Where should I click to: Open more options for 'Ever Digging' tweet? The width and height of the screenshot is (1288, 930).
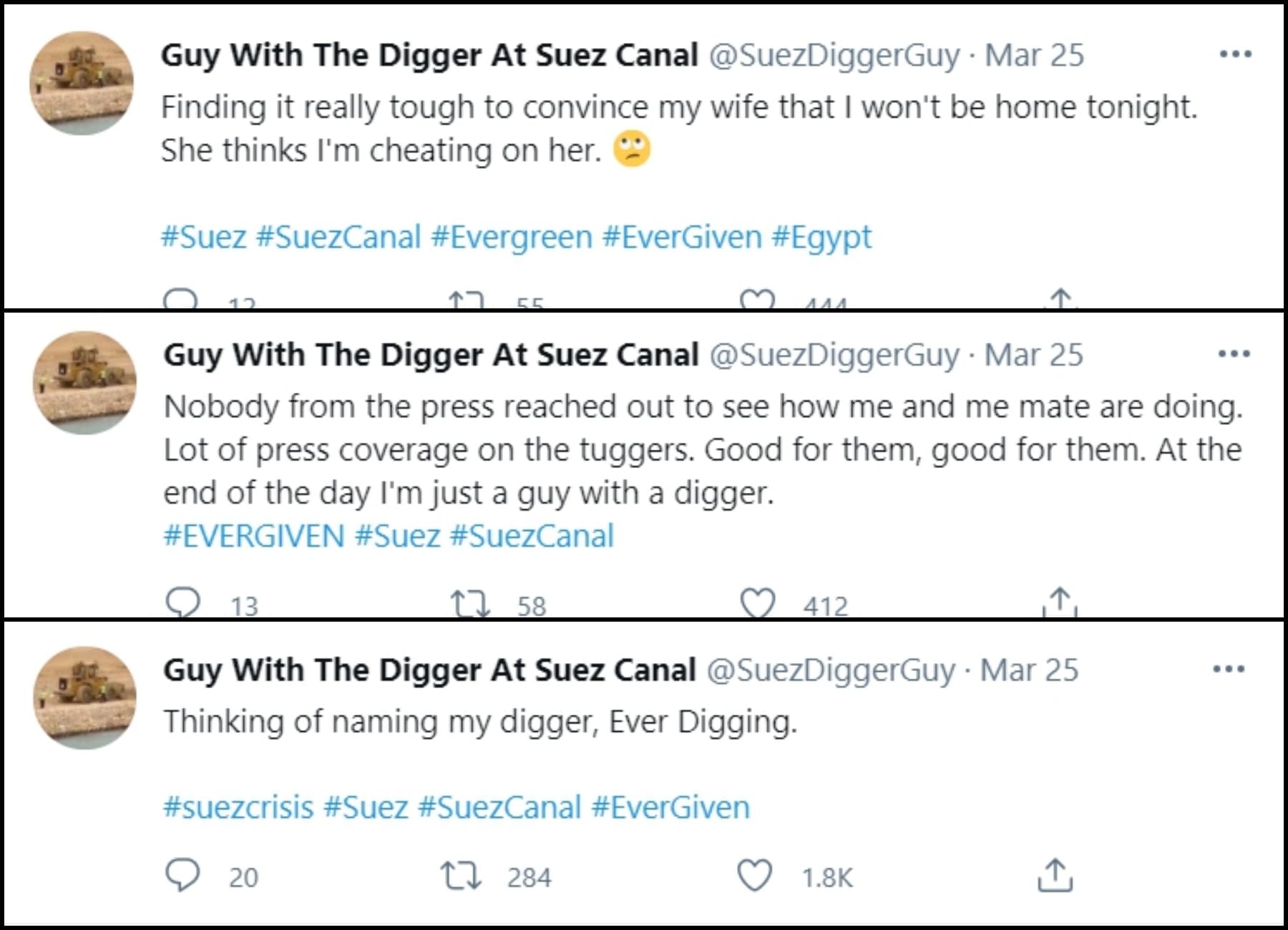[1229, 670]
